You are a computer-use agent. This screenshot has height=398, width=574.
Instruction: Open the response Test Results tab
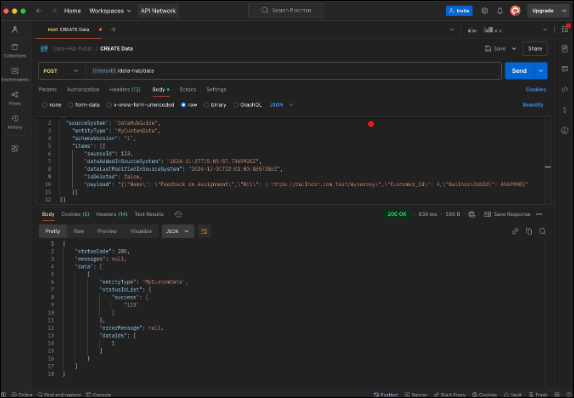[149, 214]
